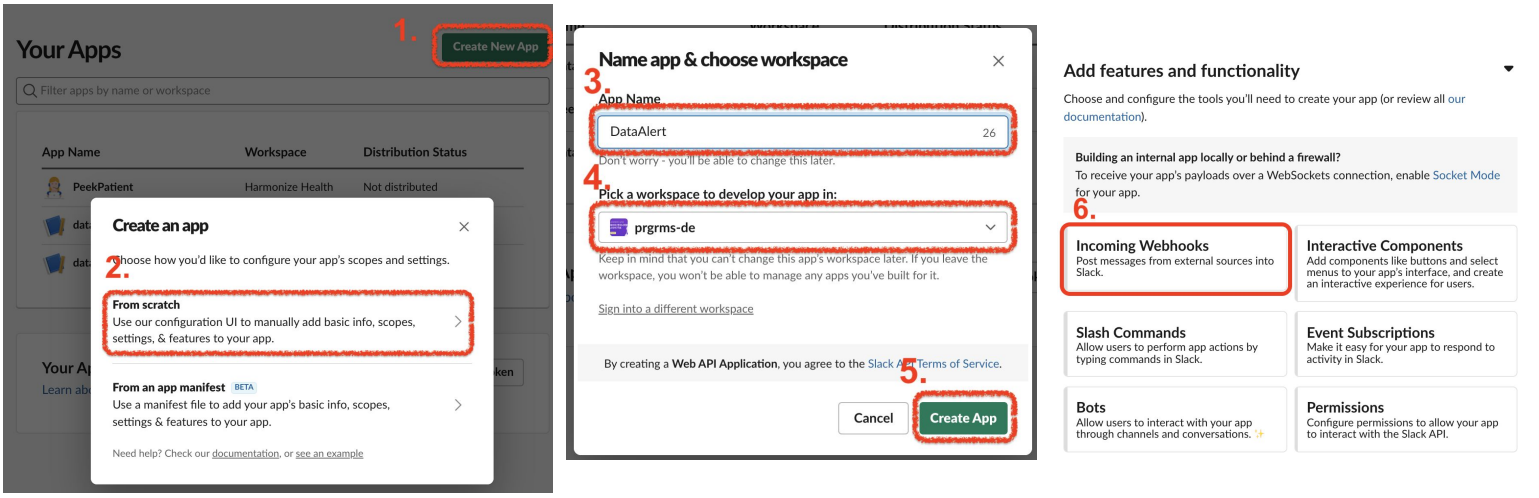Click the prgrms-de workspace icon

coord(618,227)
